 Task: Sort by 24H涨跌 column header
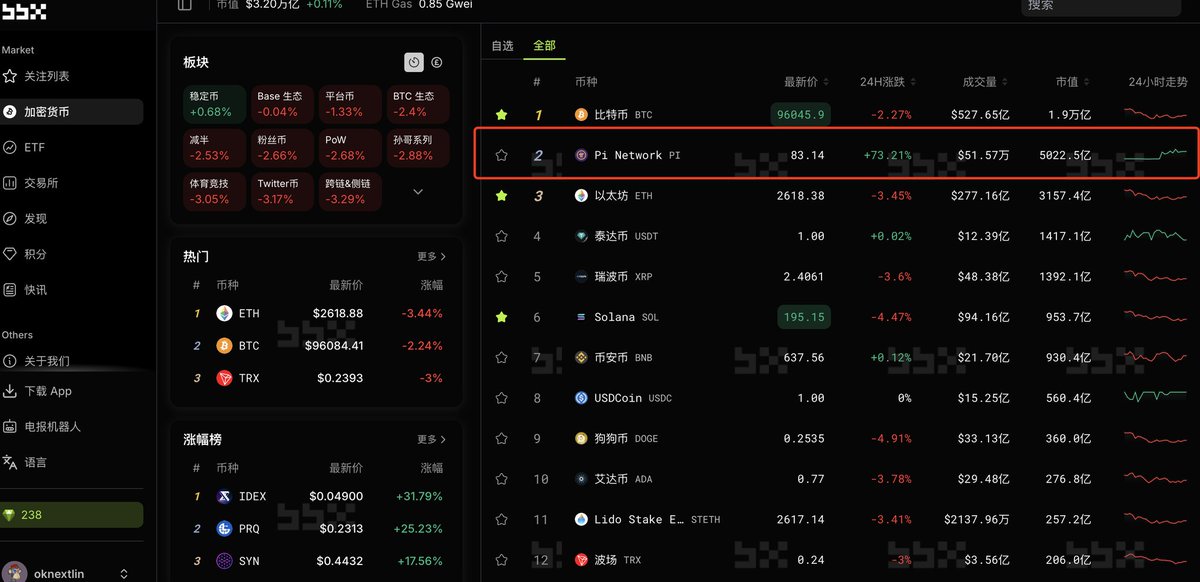point(888,82)
